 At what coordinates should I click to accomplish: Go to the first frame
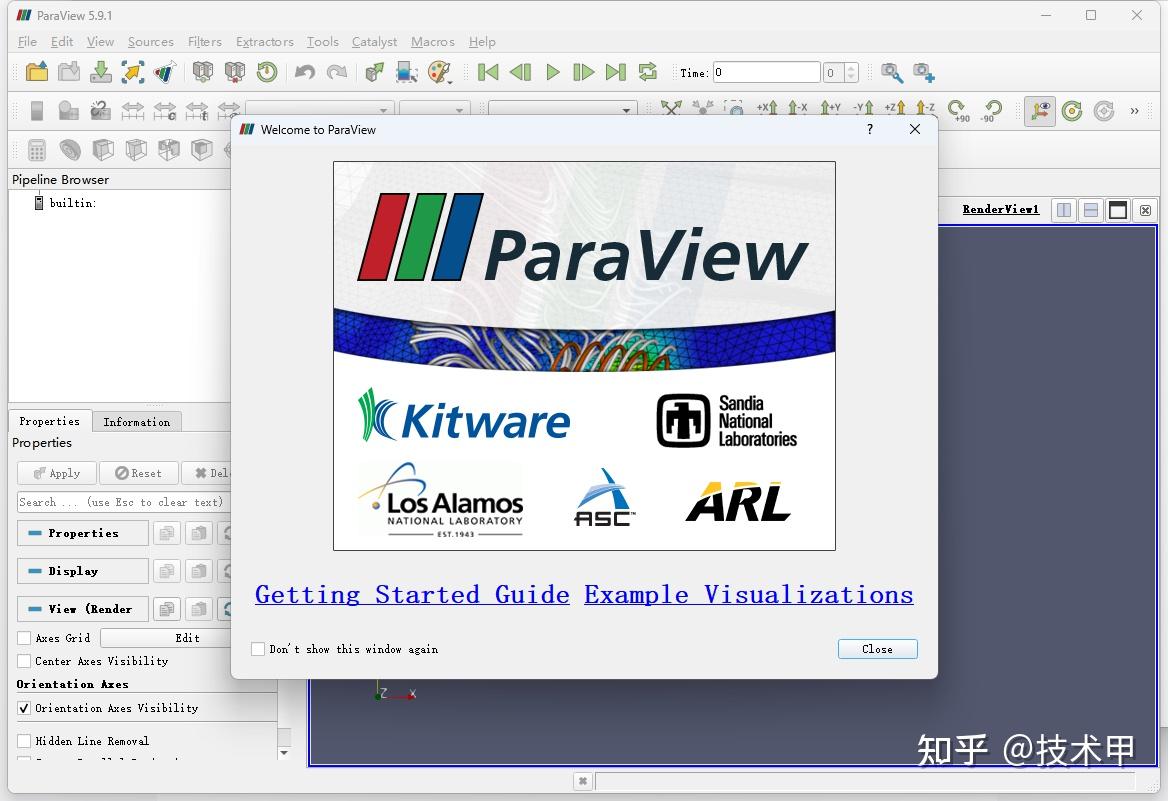488,72
